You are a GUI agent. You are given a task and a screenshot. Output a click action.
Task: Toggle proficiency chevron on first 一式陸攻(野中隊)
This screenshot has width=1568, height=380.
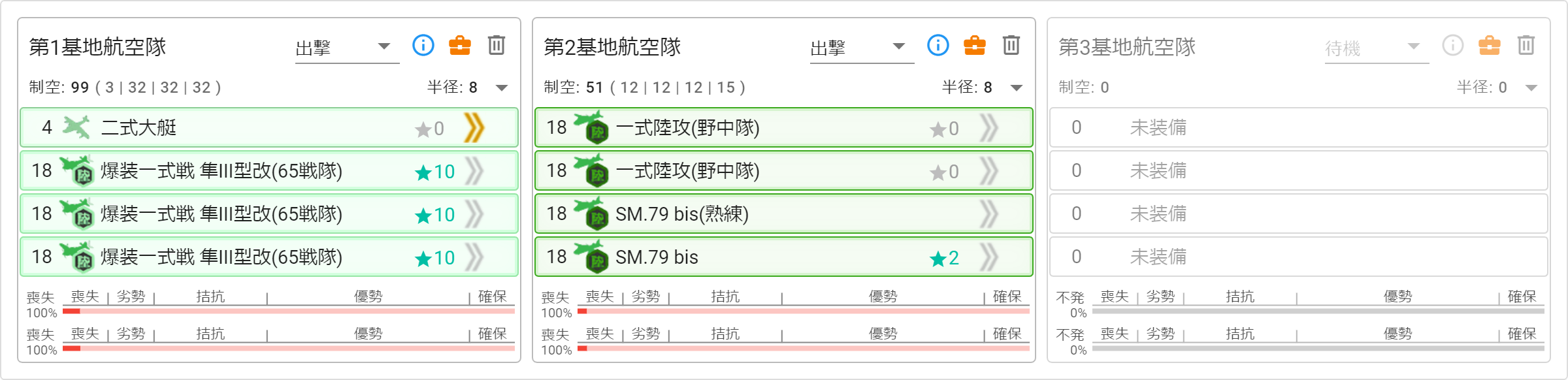(989, 128)
